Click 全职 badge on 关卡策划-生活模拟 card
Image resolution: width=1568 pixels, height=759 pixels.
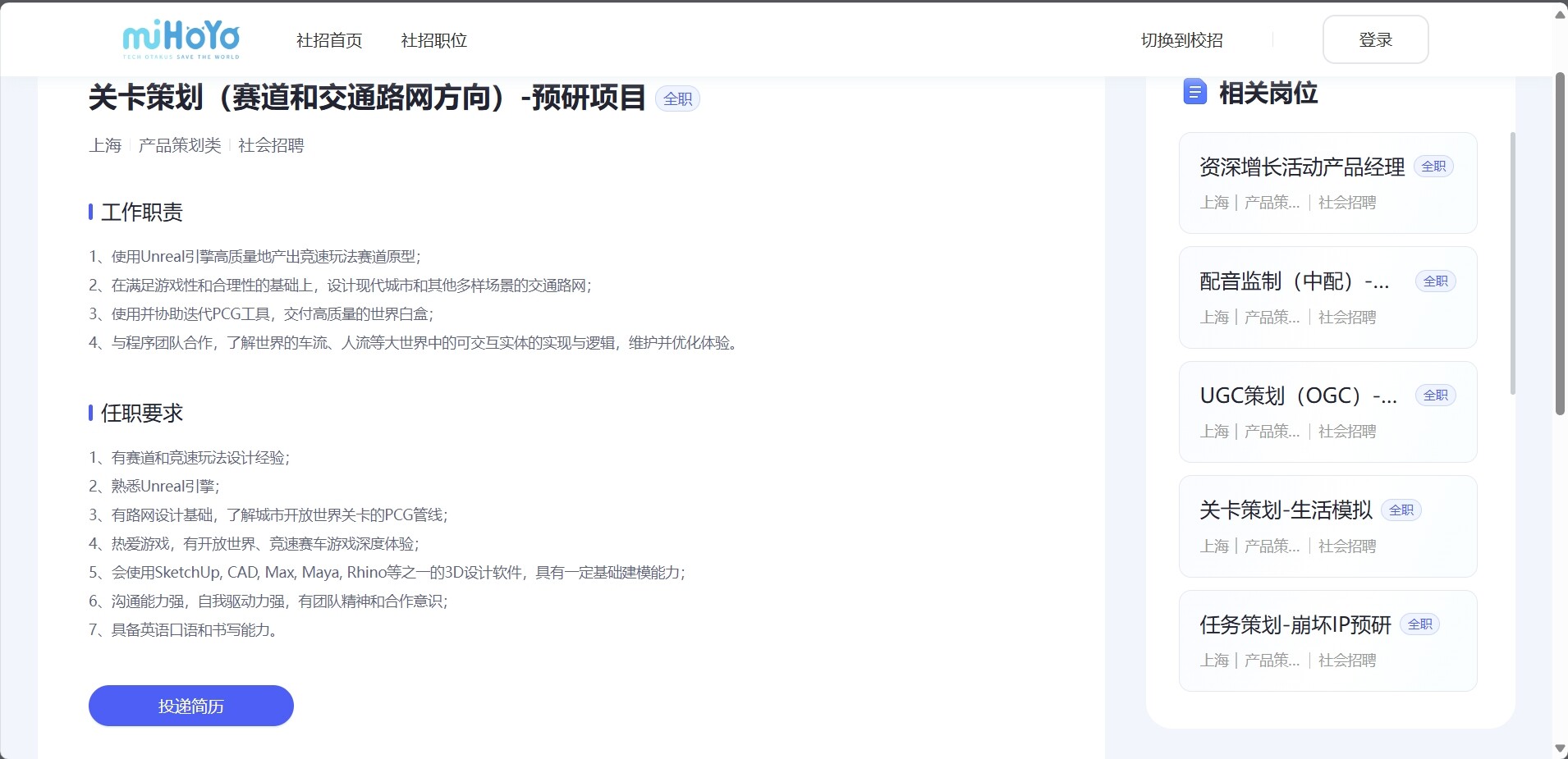coord(1401,510)
